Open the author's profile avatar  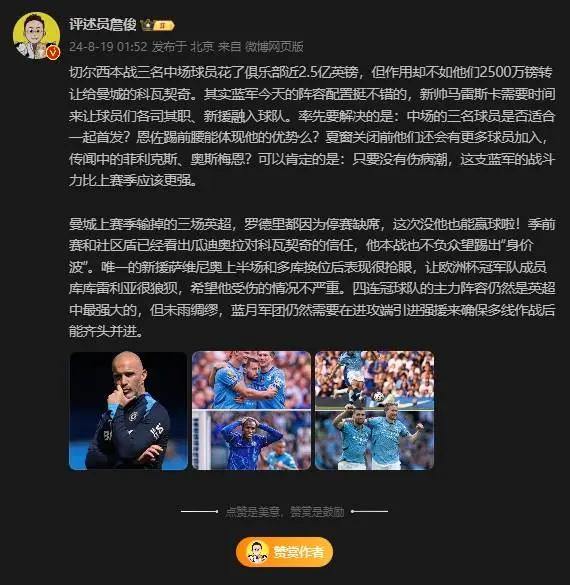[36, 35]
